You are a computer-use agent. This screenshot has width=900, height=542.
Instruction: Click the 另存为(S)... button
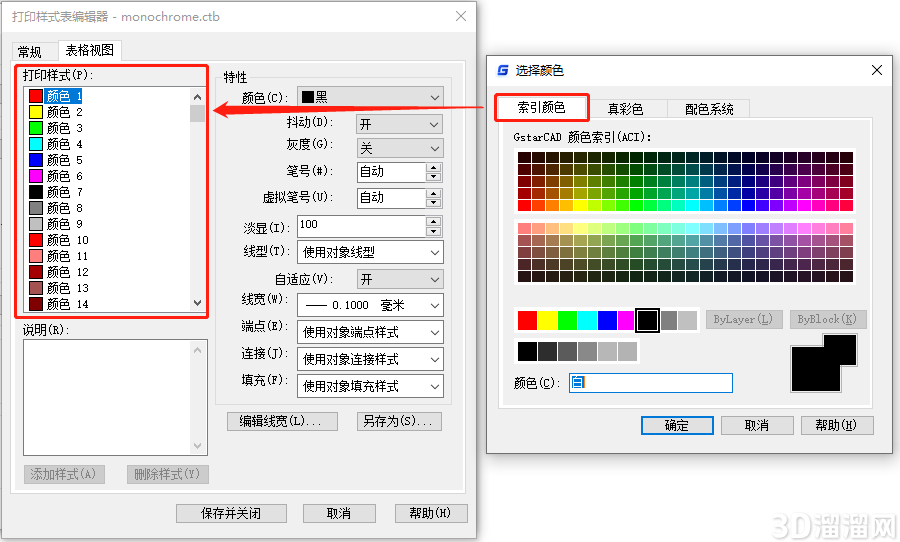tap(399, 421)
